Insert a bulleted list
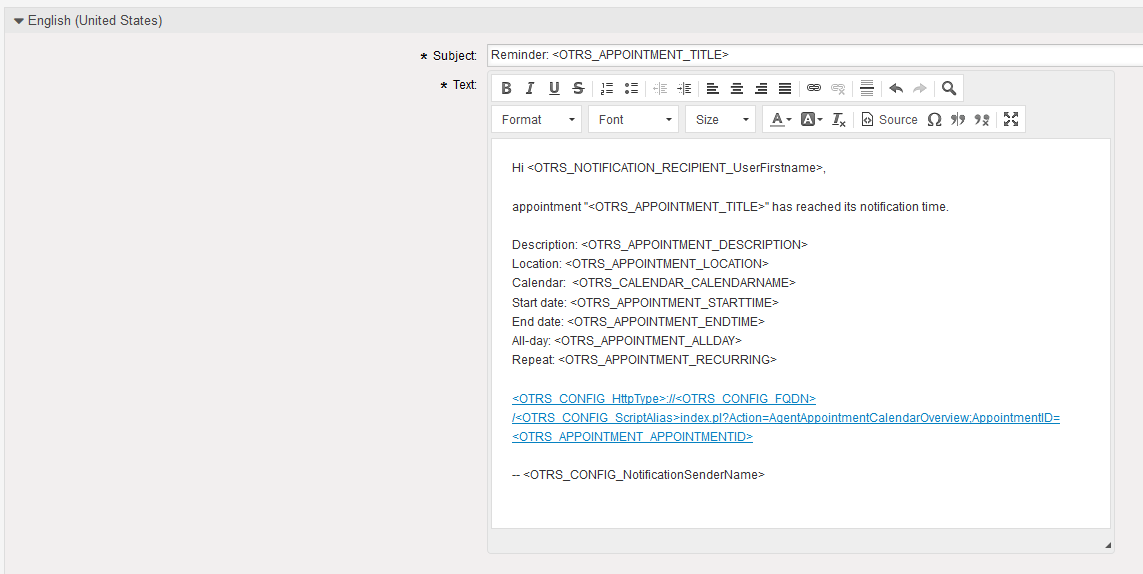Screen dimensions: 1143x574 click(x=631, y=88)
